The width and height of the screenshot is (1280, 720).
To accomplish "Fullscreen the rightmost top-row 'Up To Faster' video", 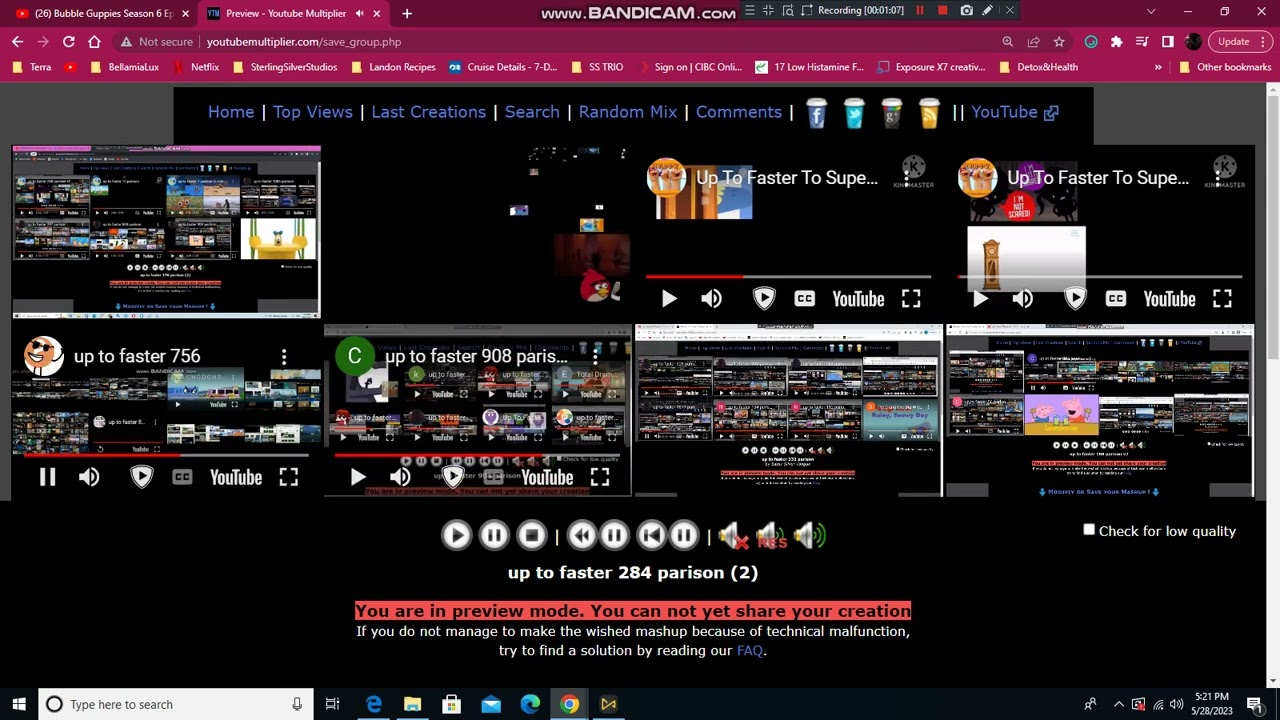I will point(1222,298).
